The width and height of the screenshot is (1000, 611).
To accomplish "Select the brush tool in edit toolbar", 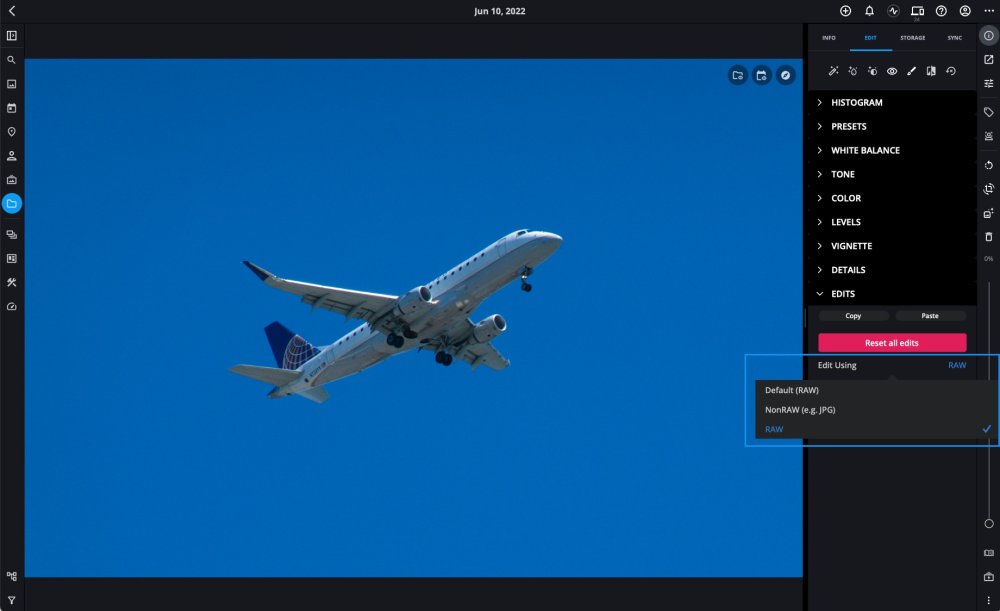I will (x=911, y=71).
